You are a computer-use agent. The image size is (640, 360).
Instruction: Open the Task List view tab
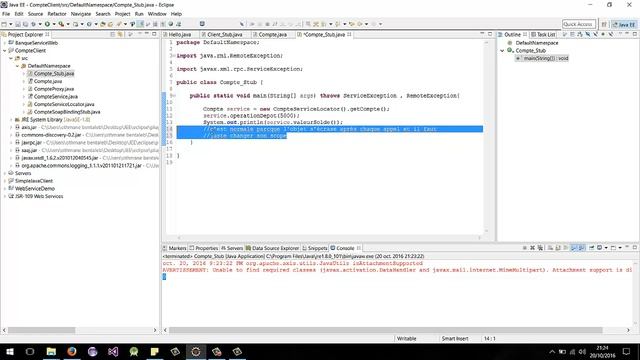coord(543,35)
